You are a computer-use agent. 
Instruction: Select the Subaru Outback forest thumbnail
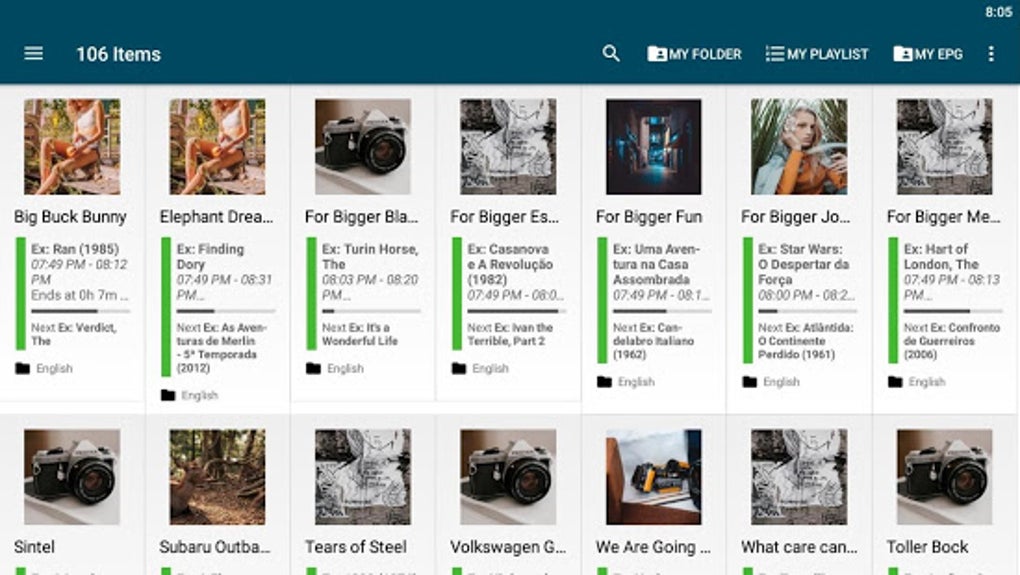coord(217,477)
